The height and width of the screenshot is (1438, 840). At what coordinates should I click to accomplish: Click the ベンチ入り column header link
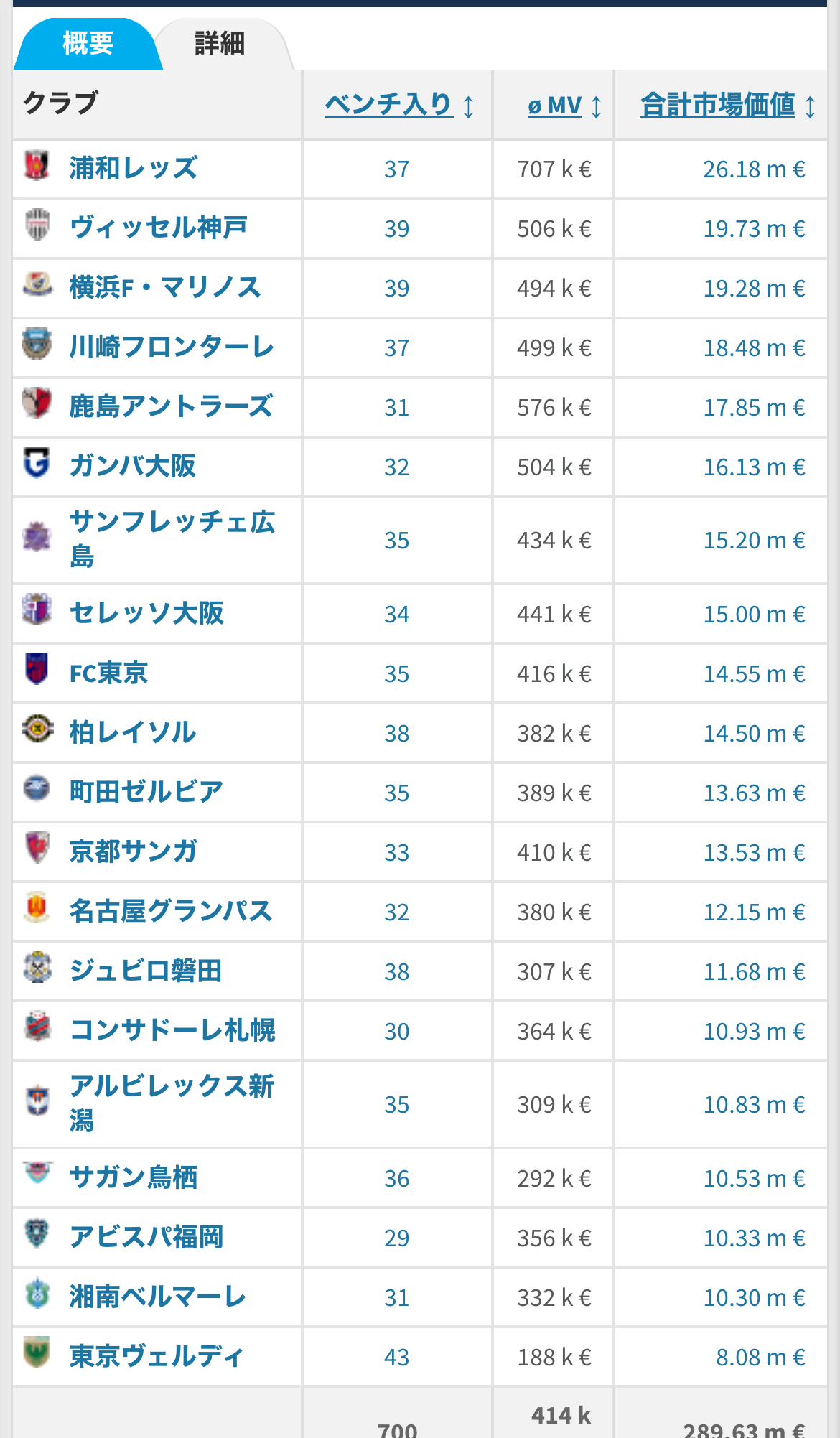pos(388,105)
